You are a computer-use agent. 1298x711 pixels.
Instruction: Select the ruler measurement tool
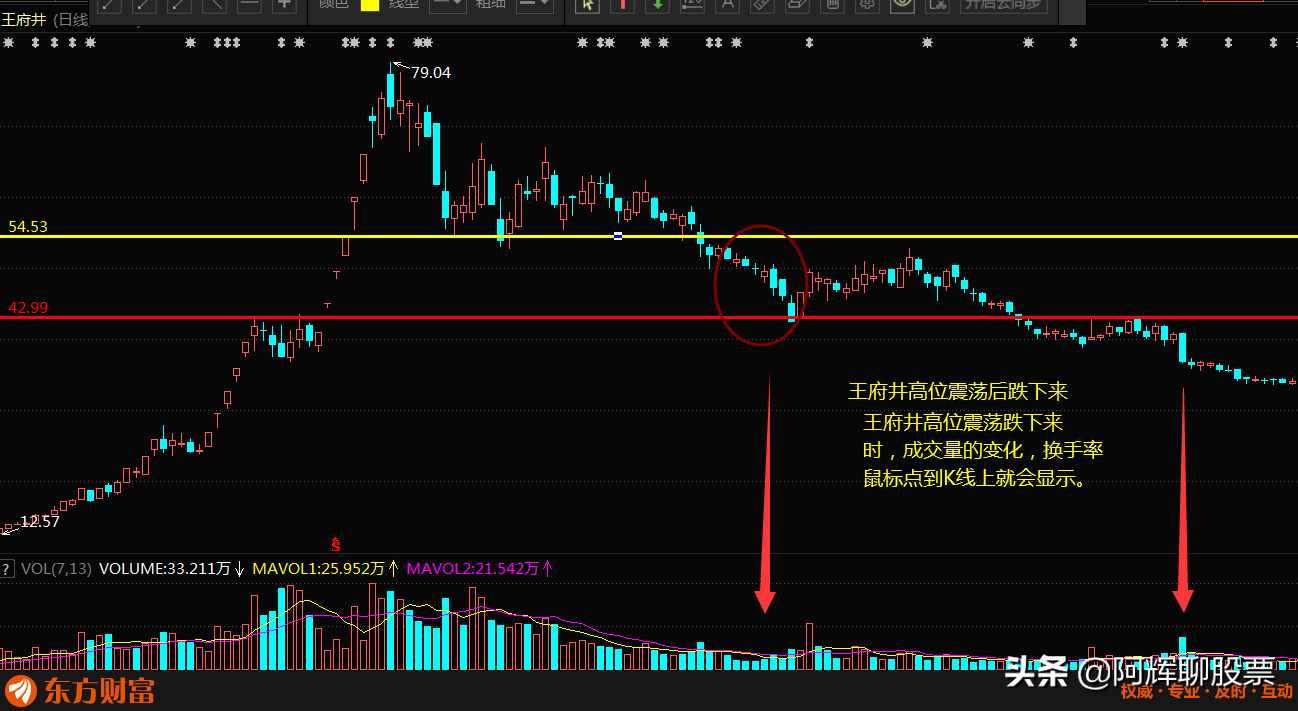click(x=762, y=5)
